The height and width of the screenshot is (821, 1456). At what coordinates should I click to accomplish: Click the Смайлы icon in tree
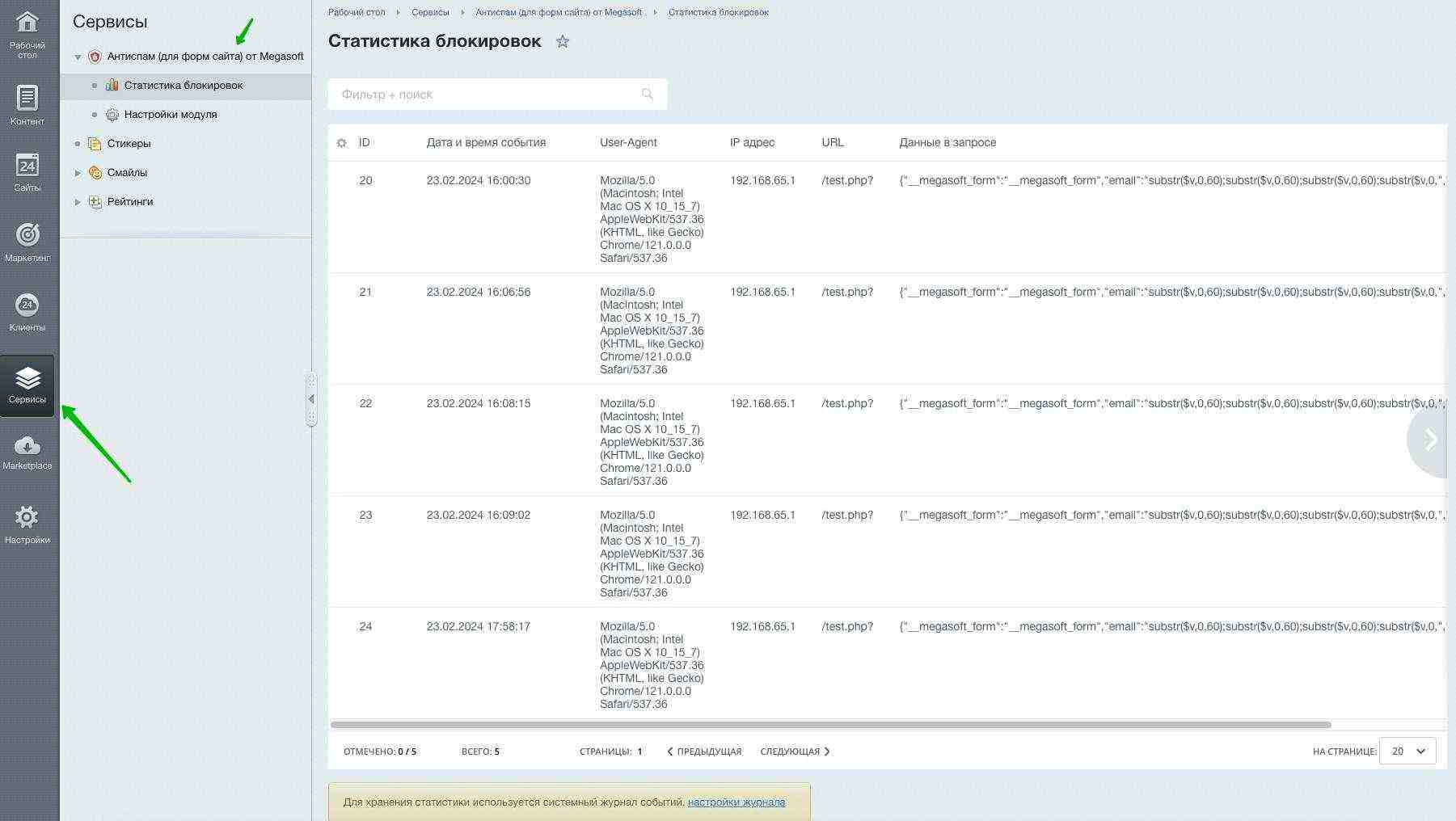[95, 173]
